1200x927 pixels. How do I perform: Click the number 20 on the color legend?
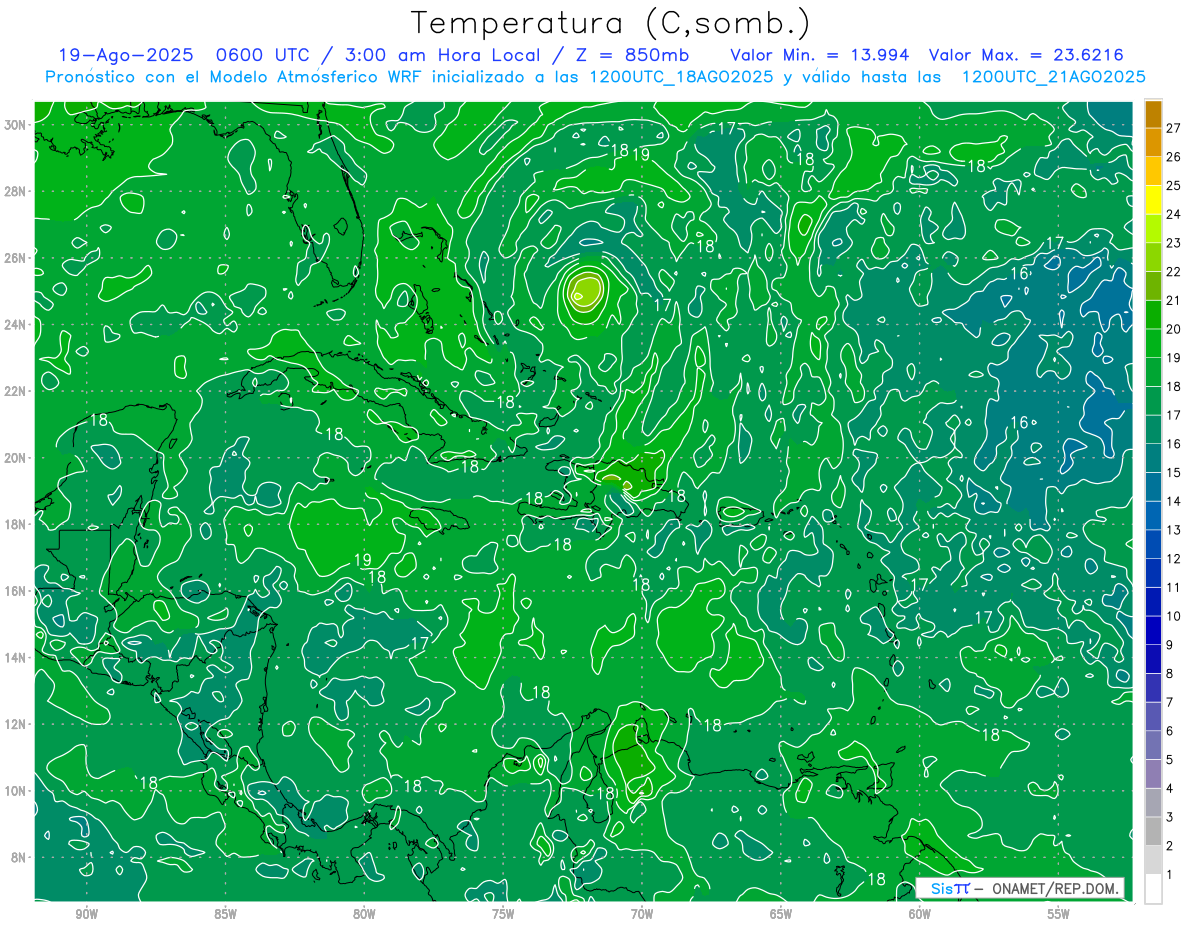1173,329
